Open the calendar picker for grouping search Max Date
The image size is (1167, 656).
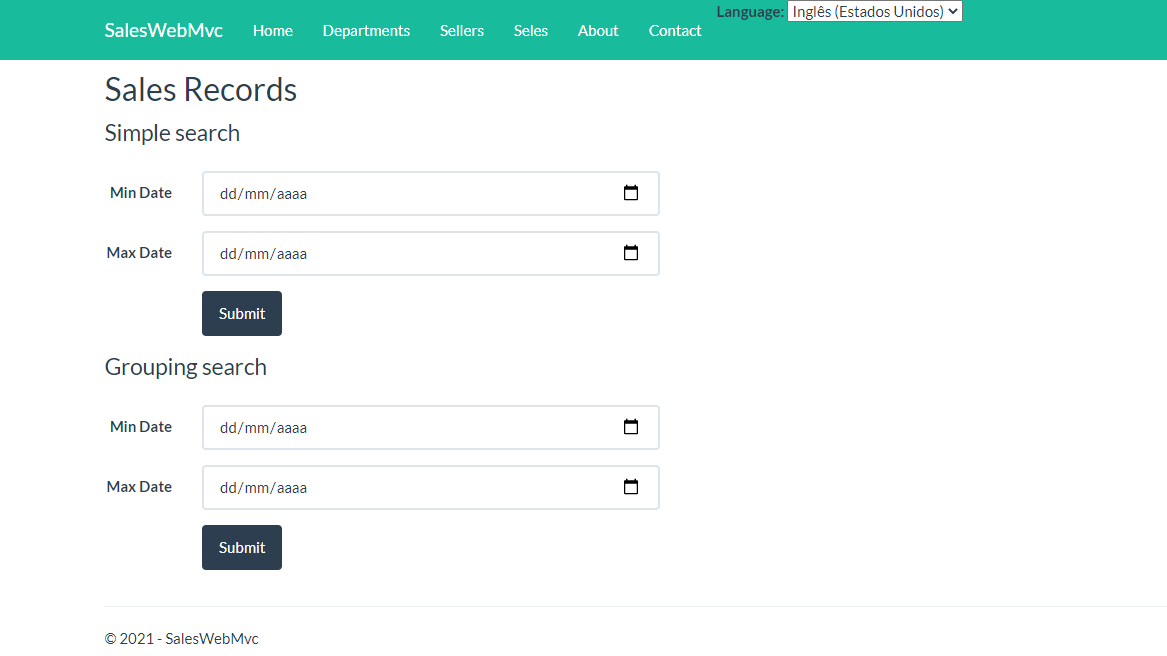click(x=631, y=487)
